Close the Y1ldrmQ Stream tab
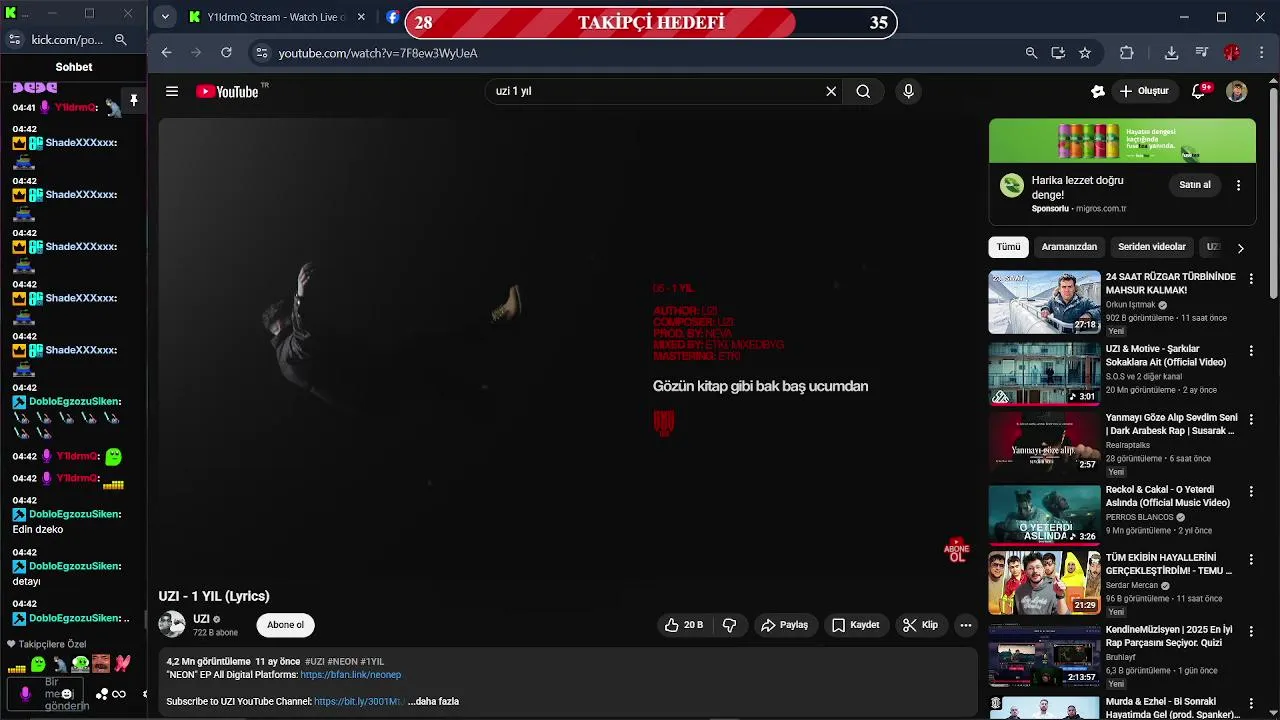The width and height of the screenshot is (1280, 720). [x=362, y=17]
